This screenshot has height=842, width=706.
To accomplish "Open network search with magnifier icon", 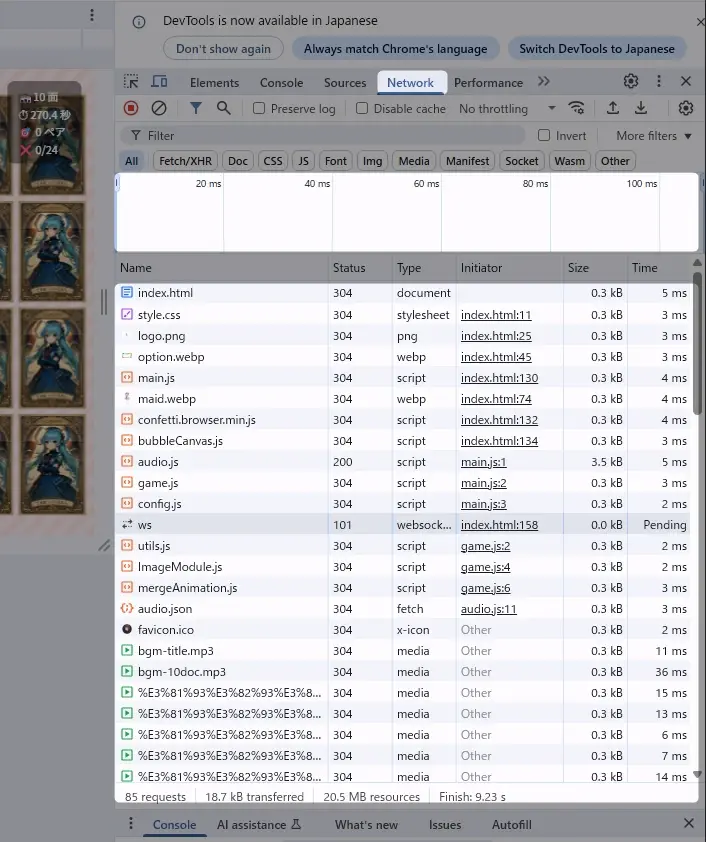I will point(224,108).
